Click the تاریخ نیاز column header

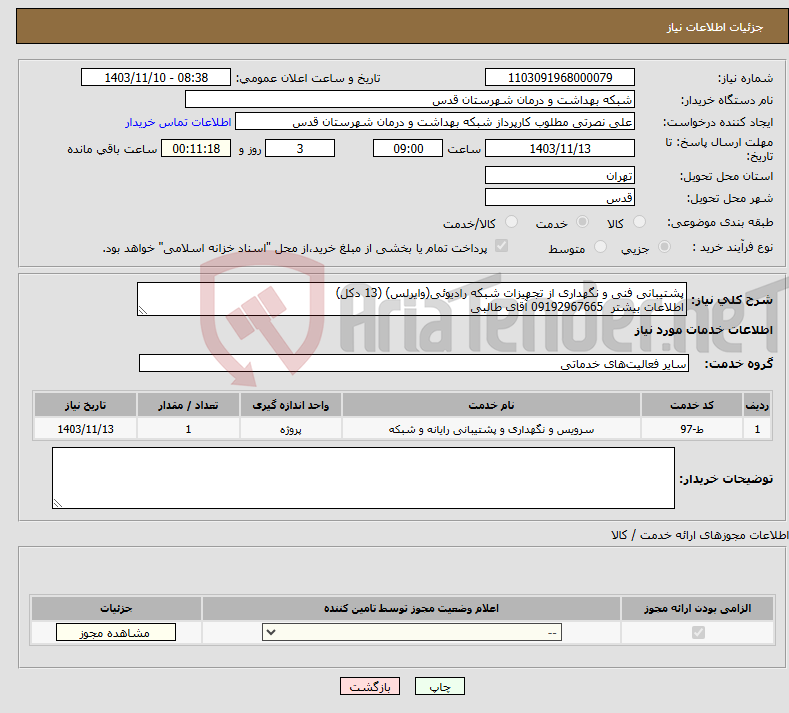coord(85,405)
